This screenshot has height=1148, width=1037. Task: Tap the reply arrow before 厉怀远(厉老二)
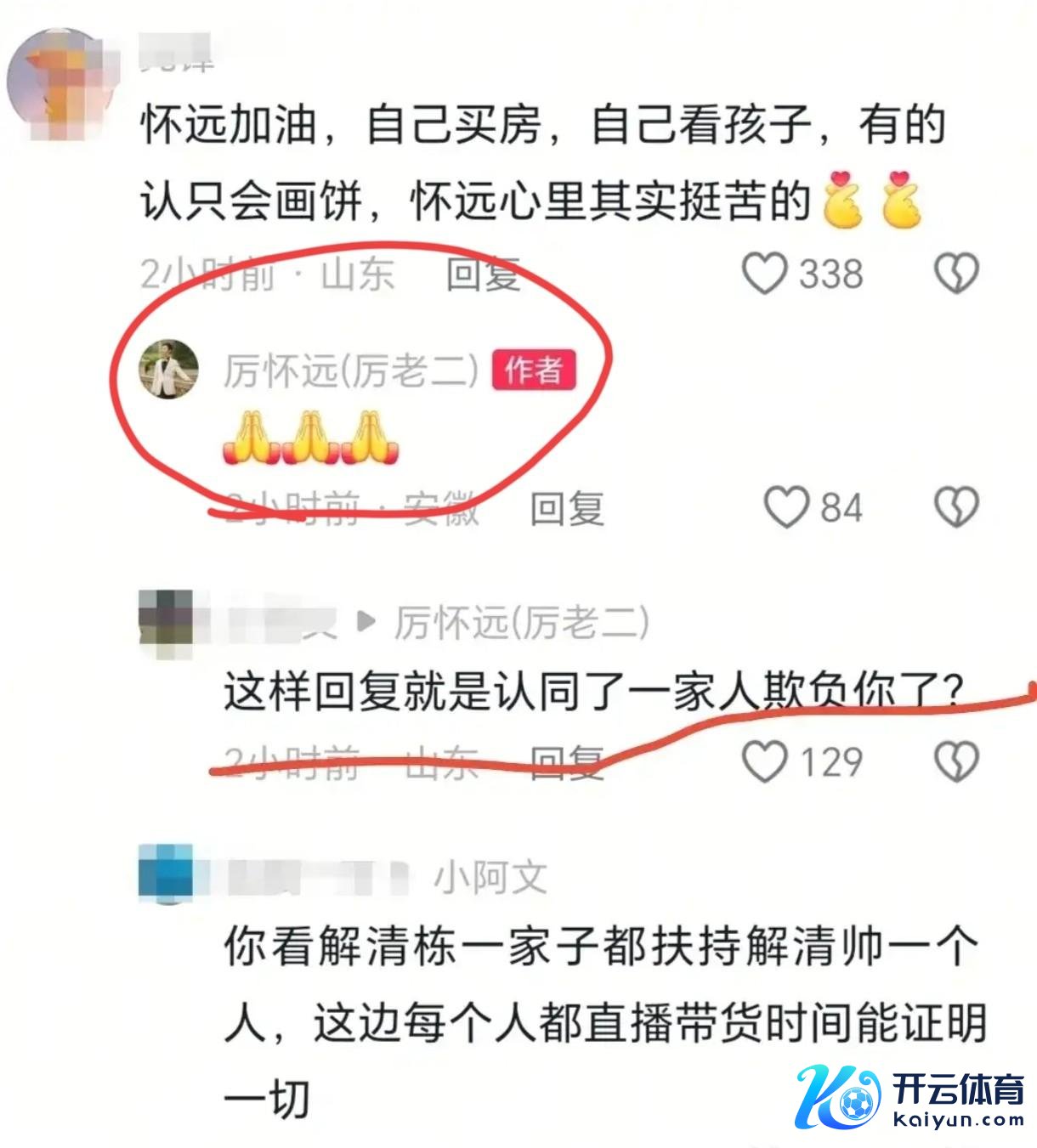click(x=366, y=622)
